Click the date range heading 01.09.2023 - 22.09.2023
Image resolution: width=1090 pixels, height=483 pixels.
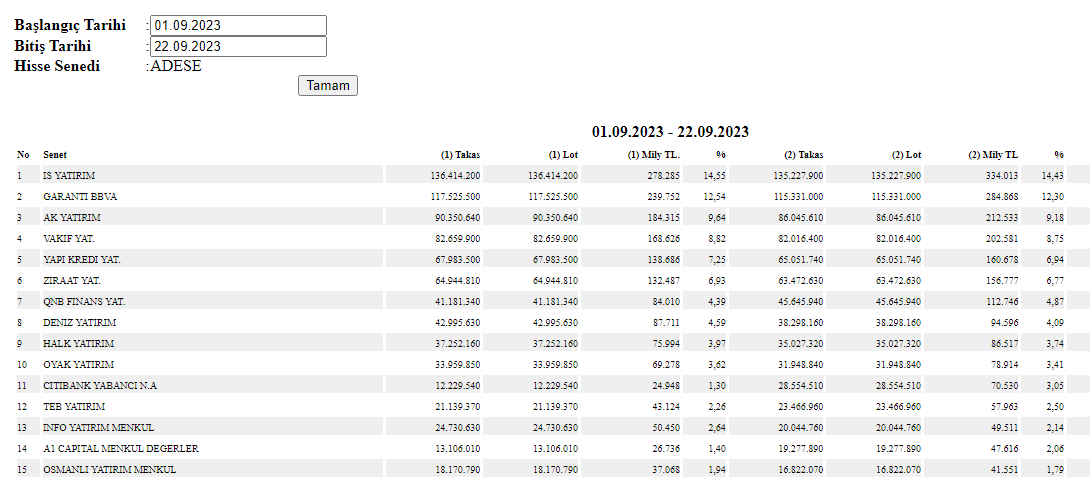pos(670,132)
